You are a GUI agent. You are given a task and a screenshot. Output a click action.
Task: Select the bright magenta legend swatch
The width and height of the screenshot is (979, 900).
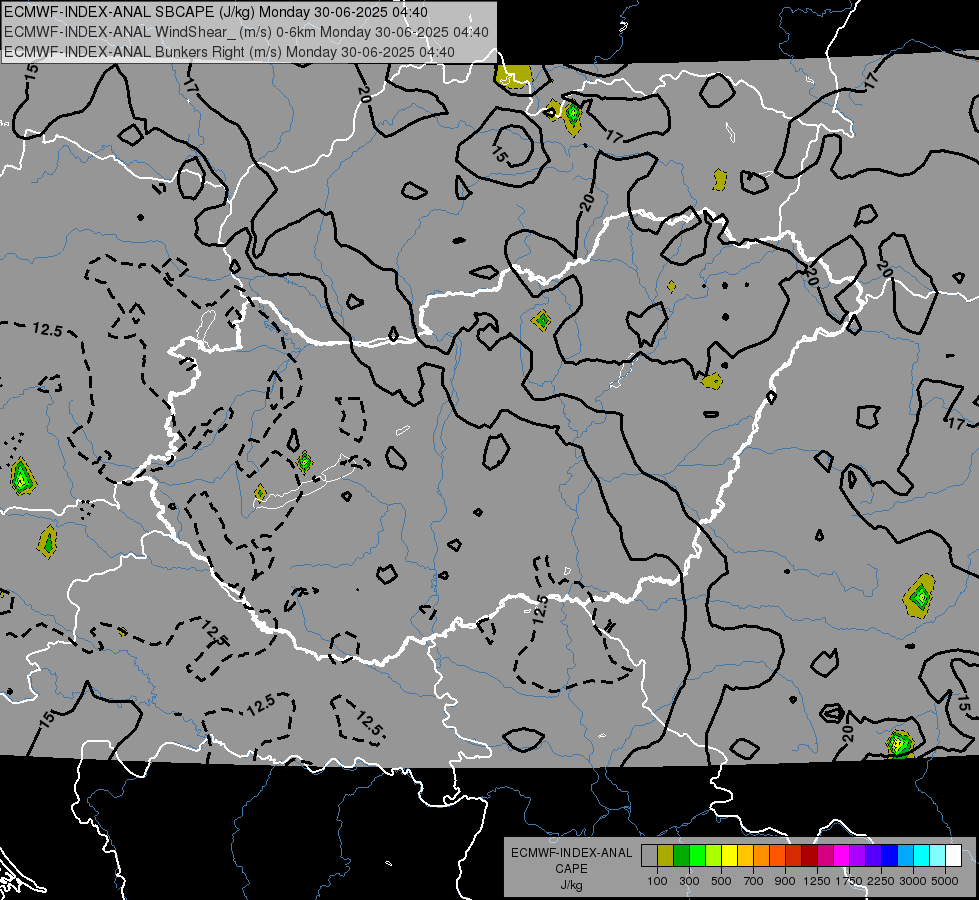tap(842, 855)
